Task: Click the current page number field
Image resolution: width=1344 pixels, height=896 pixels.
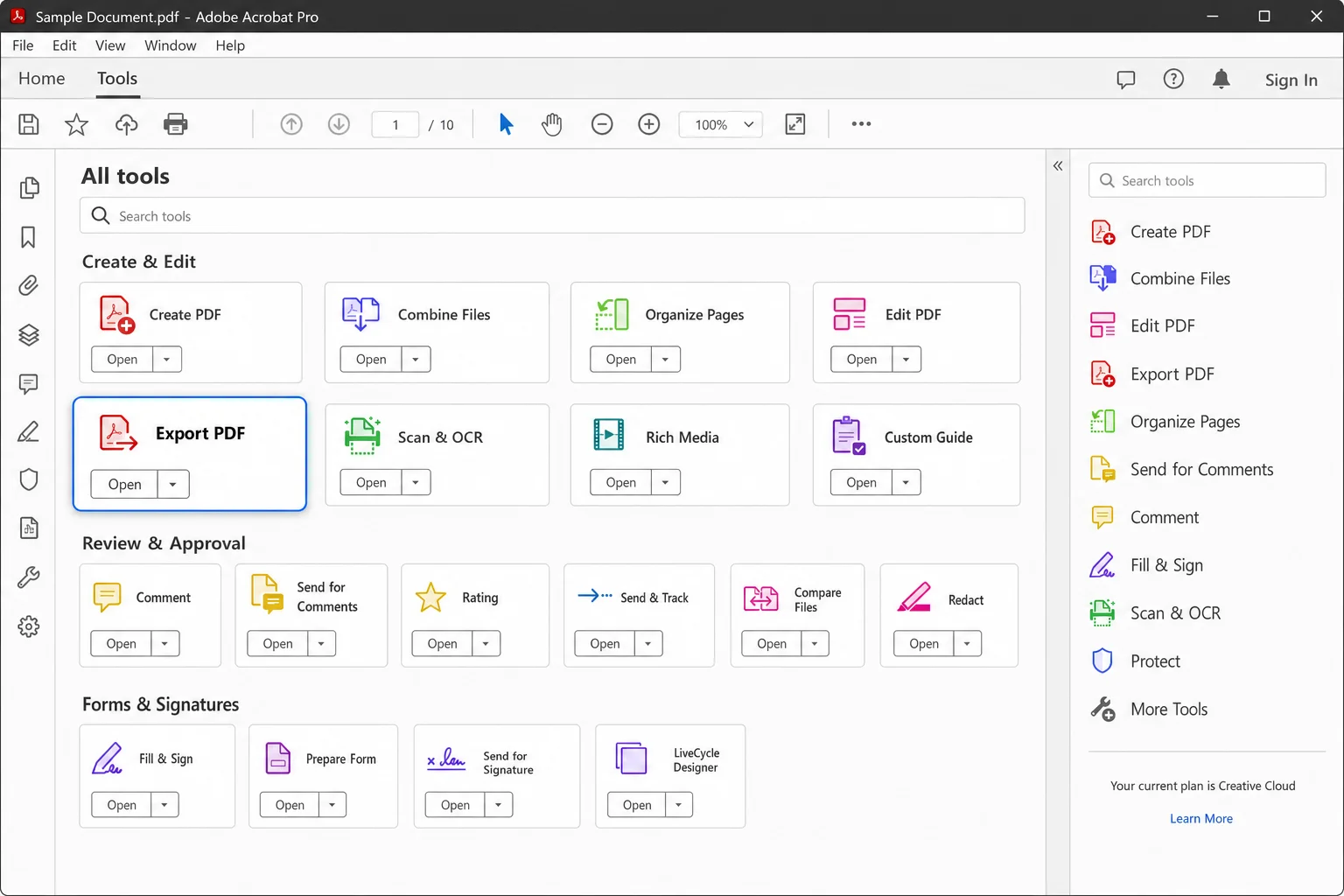Action: [x=395, y=124]
